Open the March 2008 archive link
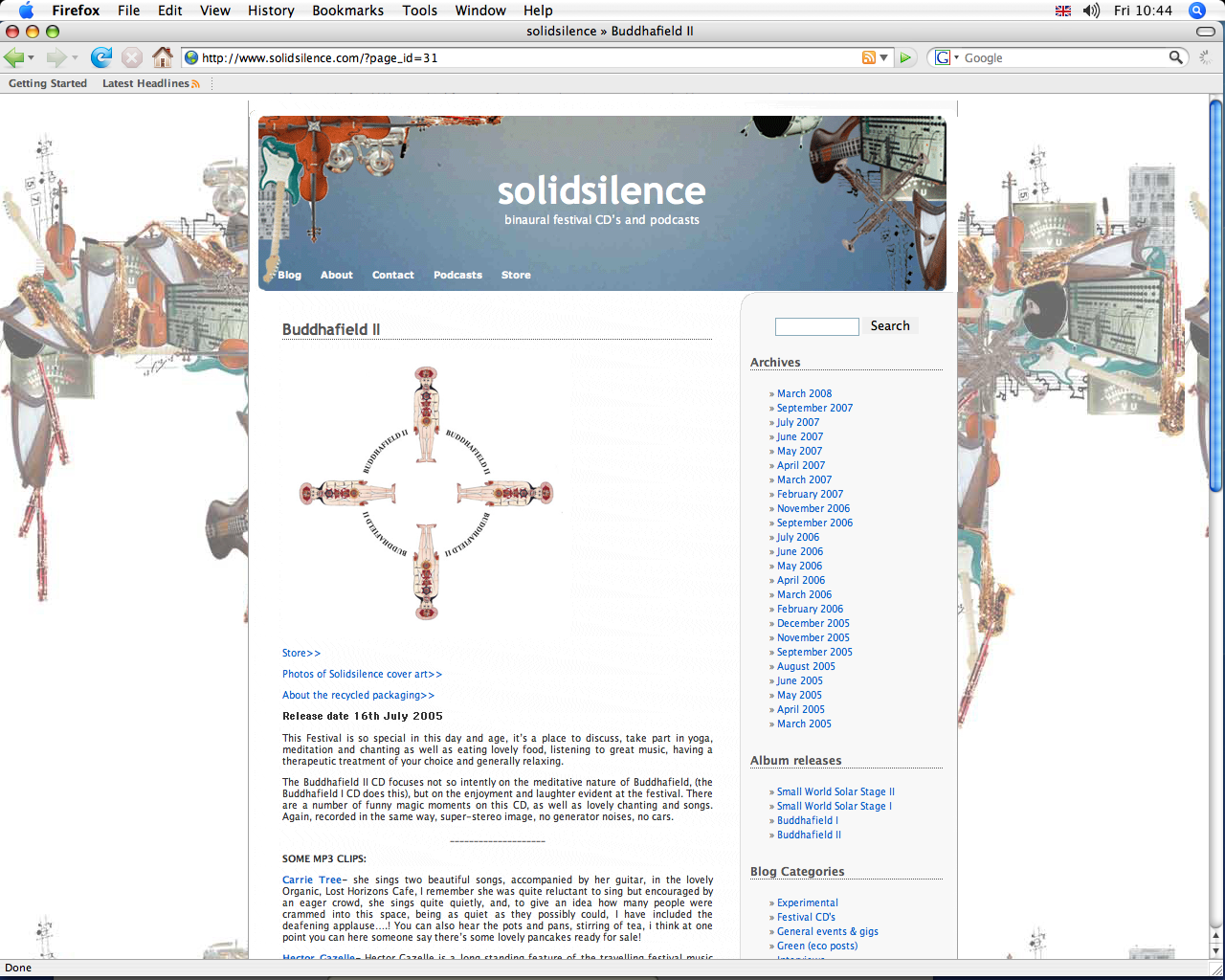 [804, 393]
